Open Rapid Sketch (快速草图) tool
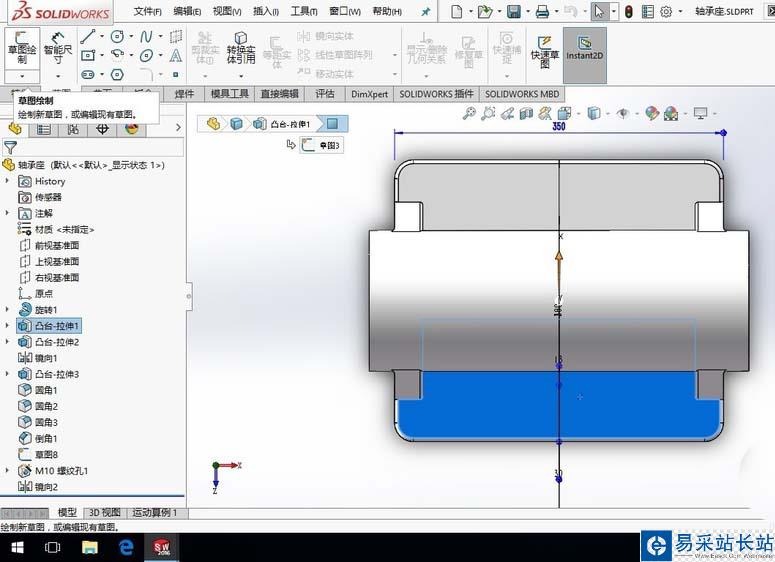775x562 pixels. pyautogui.click(x=544, y=51)
